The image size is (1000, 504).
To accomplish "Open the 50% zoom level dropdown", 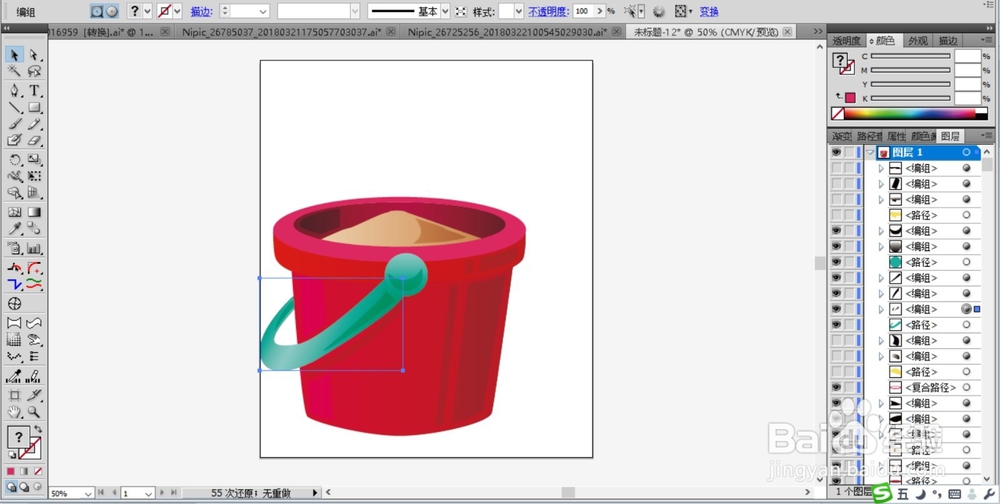I will pos(89,493).
